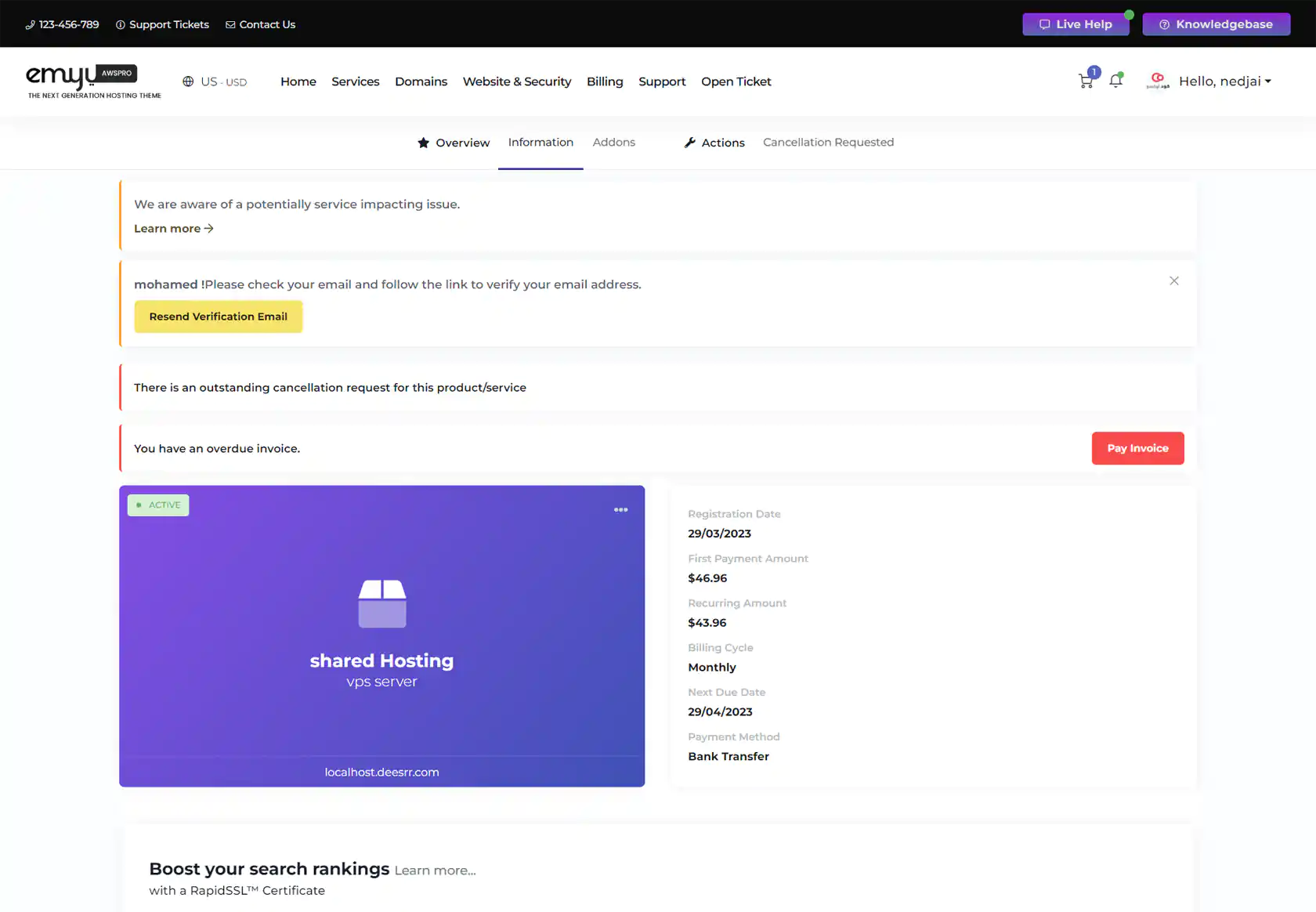Click the localhost.deesrr.com domain
The height and width of the screenshot is (912, 1316).
tap(382, 773)
